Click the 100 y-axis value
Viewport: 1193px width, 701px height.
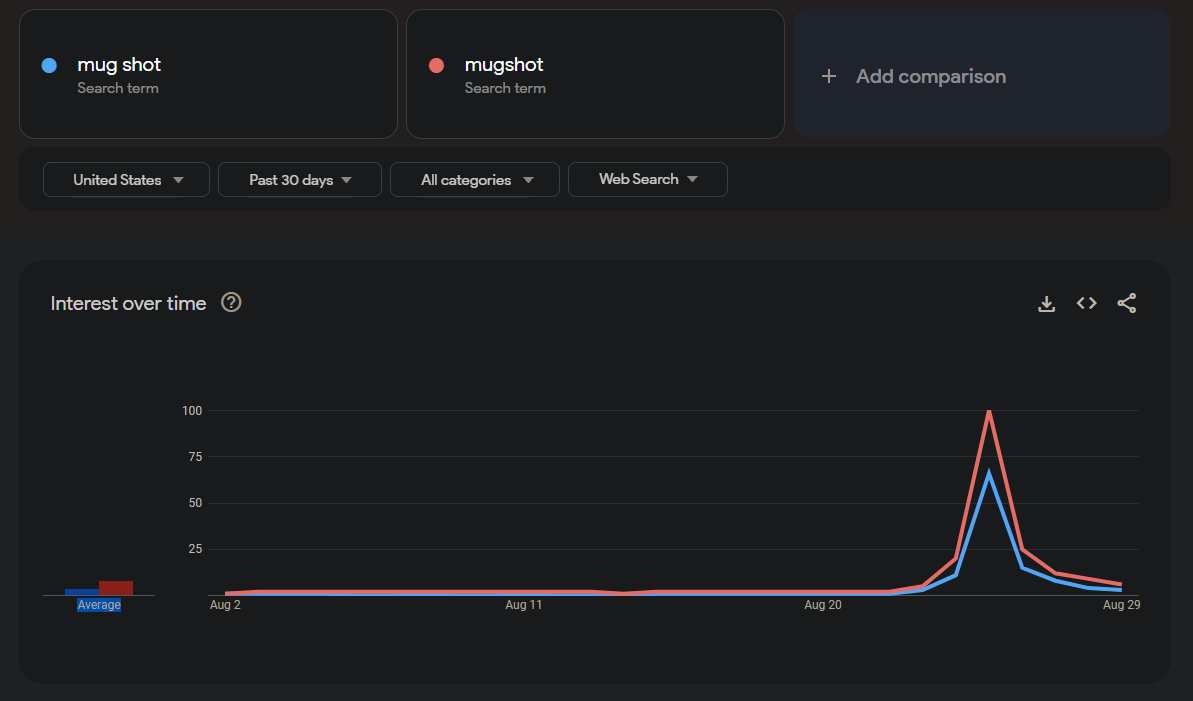192,411
